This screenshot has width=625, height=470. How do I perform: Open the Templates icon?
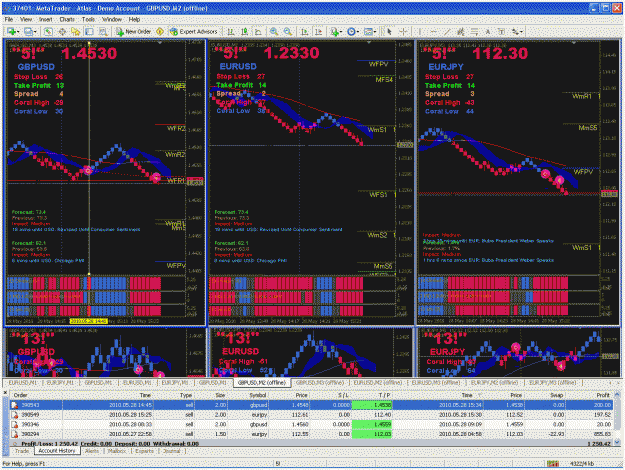pos(368,31)
